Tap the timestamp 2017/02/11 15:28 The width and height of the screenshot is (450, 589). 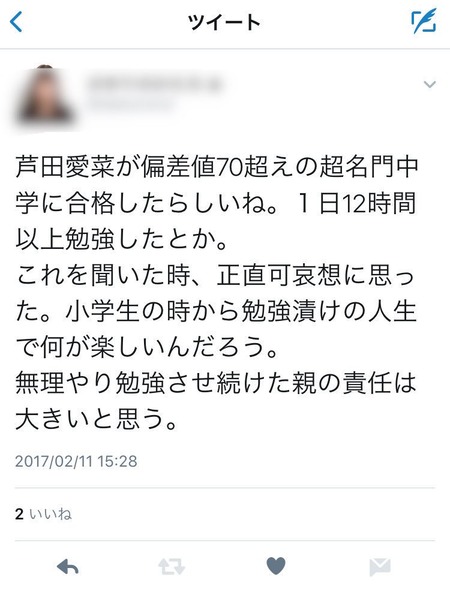click(76, 461)
